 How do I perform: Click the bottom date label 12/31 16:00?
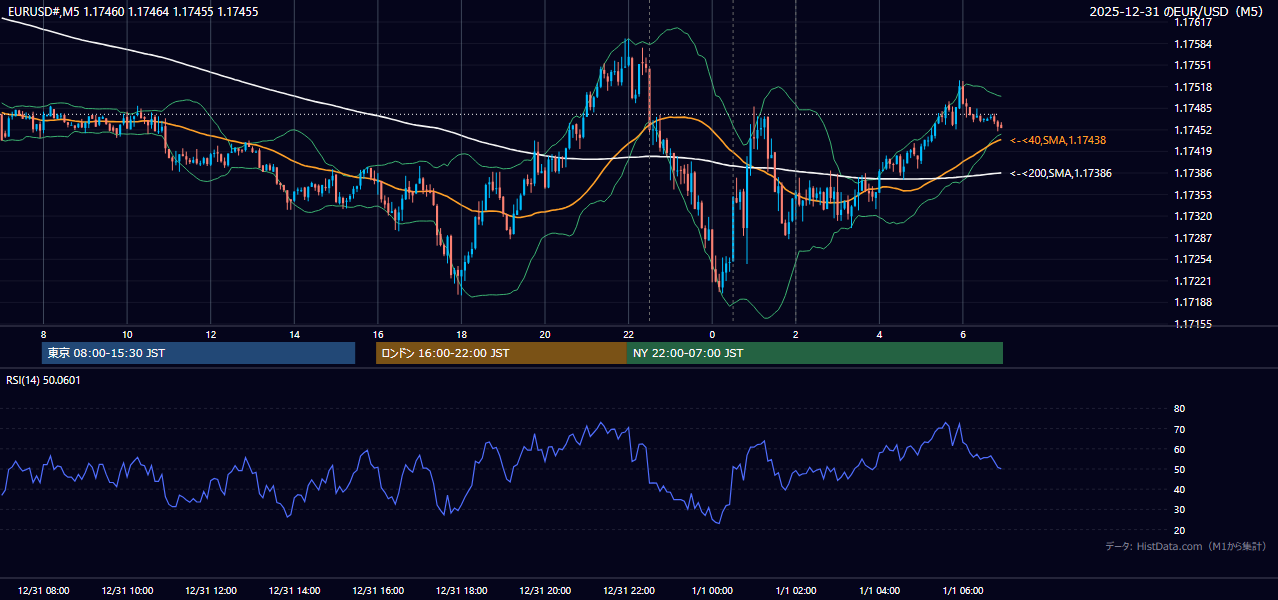pos(378,591)
